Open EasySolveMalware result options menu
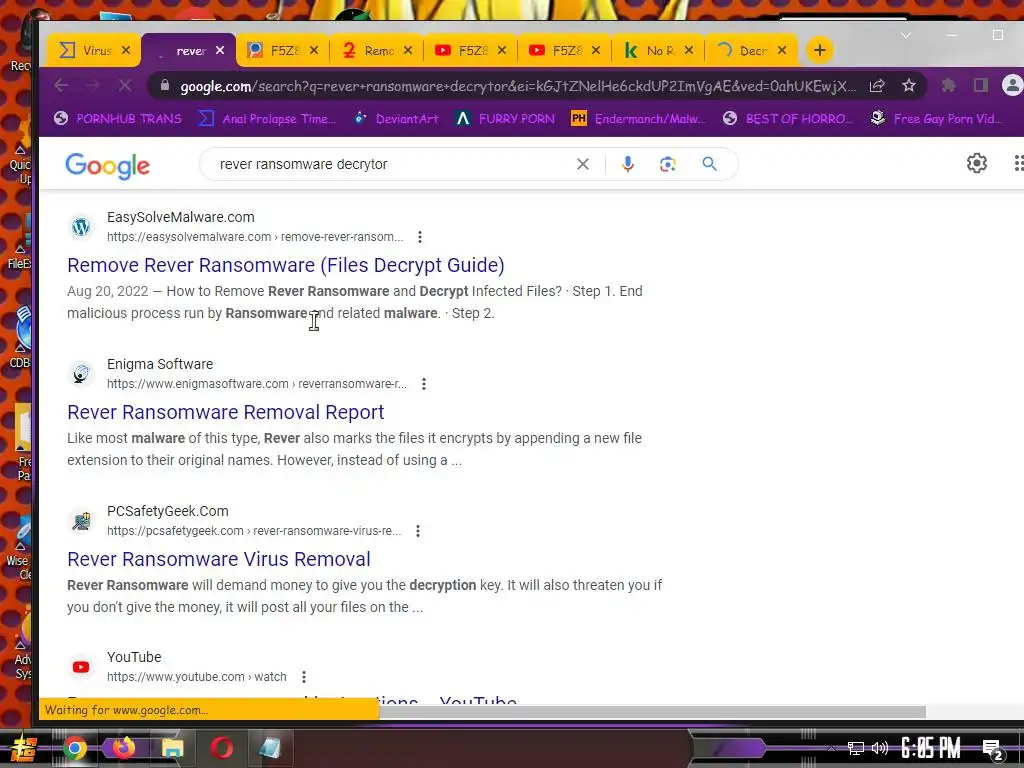 (420, 237)
